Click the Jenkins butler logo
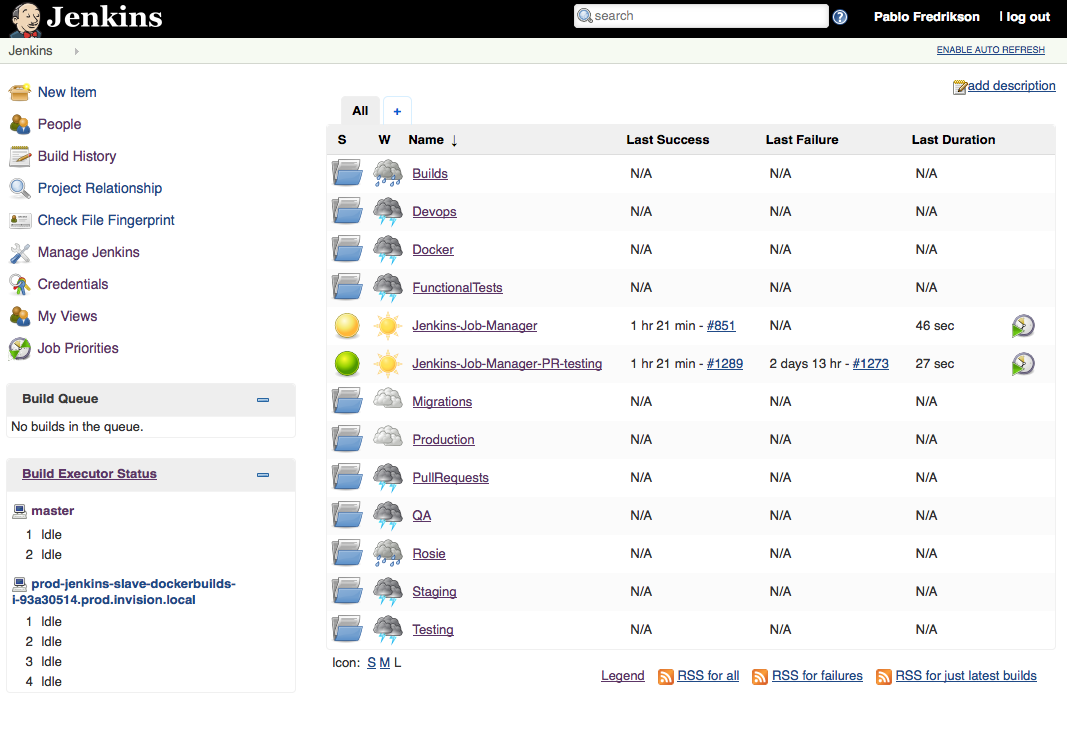Image resolution: width=1067 pixels, height=734 pixels. tap(26, 19)
